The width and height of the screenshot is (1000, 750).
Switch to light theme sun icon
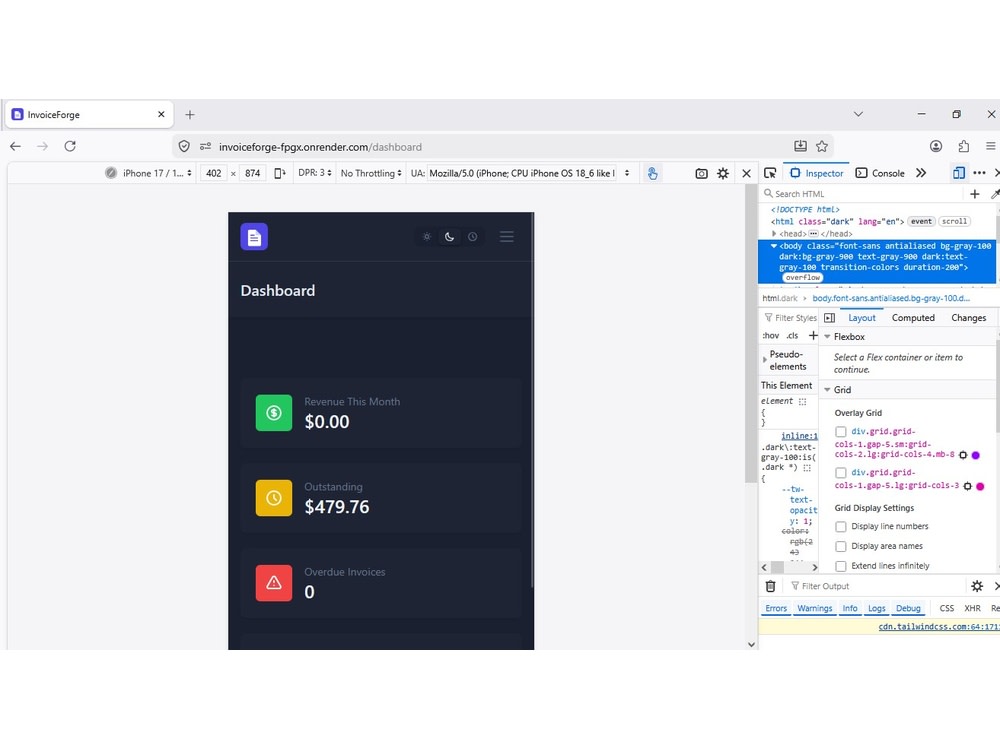(427, 237)
